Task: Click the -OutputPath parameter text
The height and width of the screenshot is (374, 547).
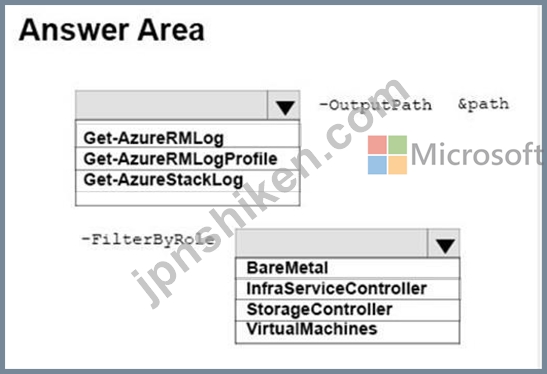Action: coord(375,105)
